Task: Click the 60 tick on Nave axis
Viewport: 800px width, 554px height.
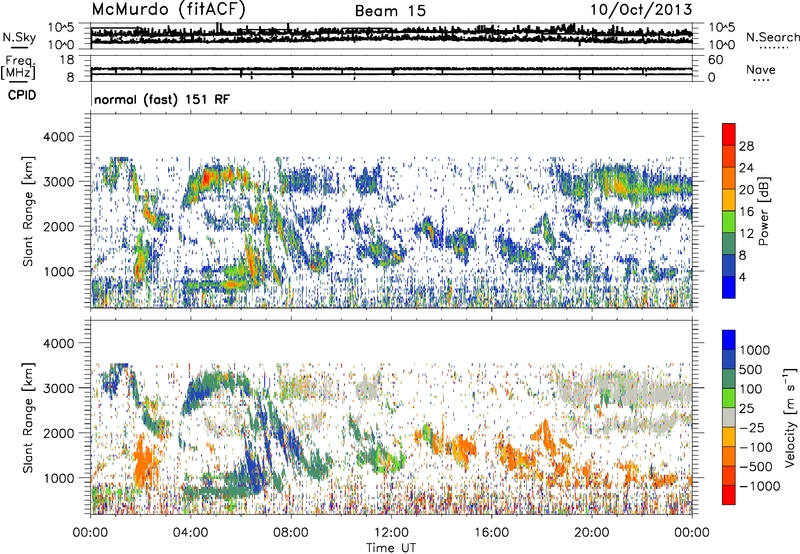Action: pos(716,60)
